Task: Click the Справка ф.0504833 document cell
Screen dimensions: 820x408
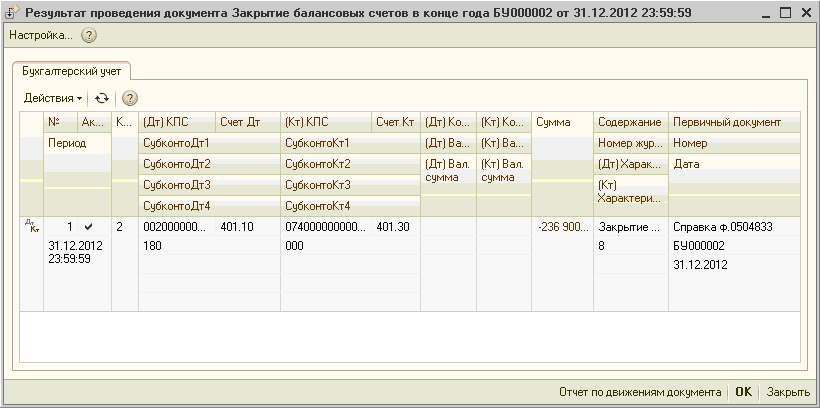Action: (722, 227)
